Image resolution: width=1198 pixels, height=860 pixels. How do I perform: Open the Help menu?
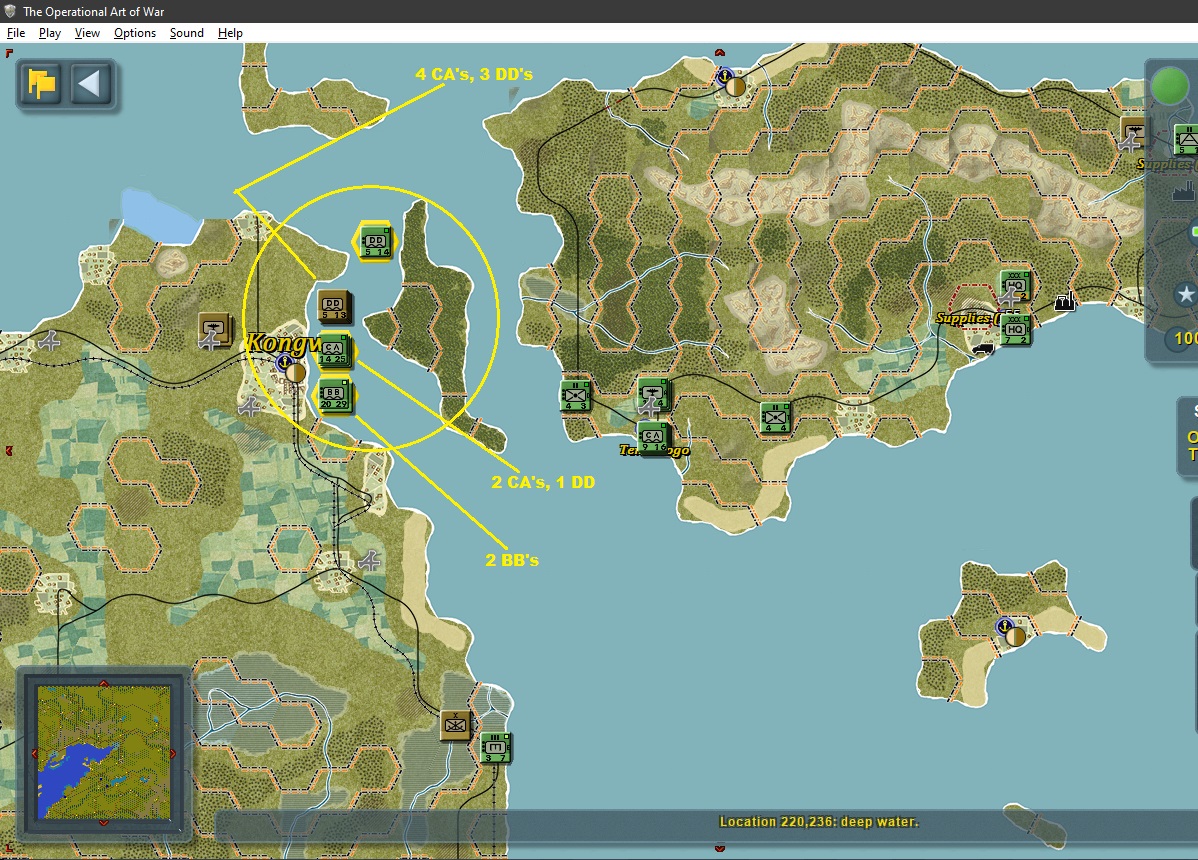click(230, 33)
